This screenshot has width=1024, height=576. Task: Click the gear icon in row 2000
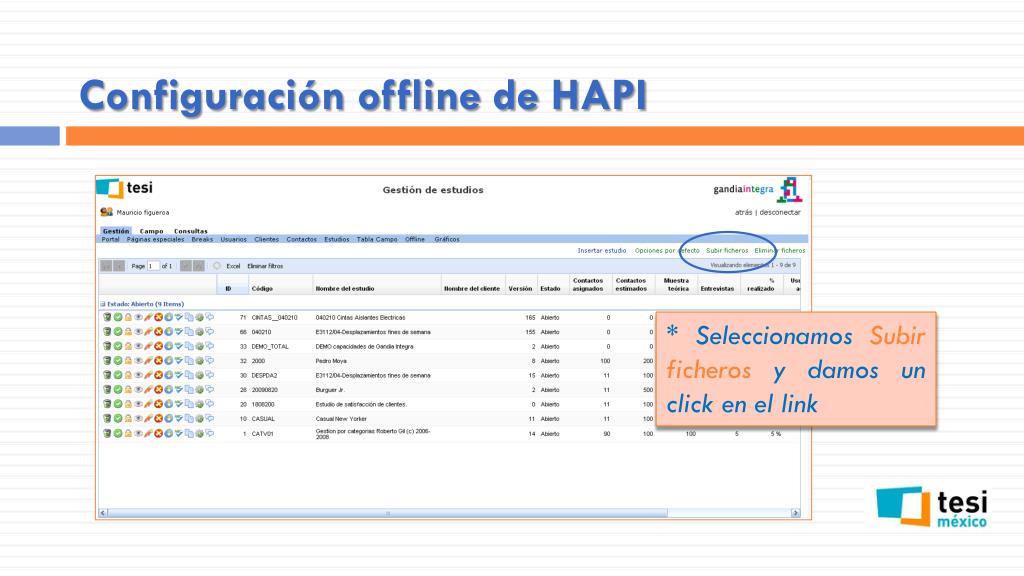[199, 360]
